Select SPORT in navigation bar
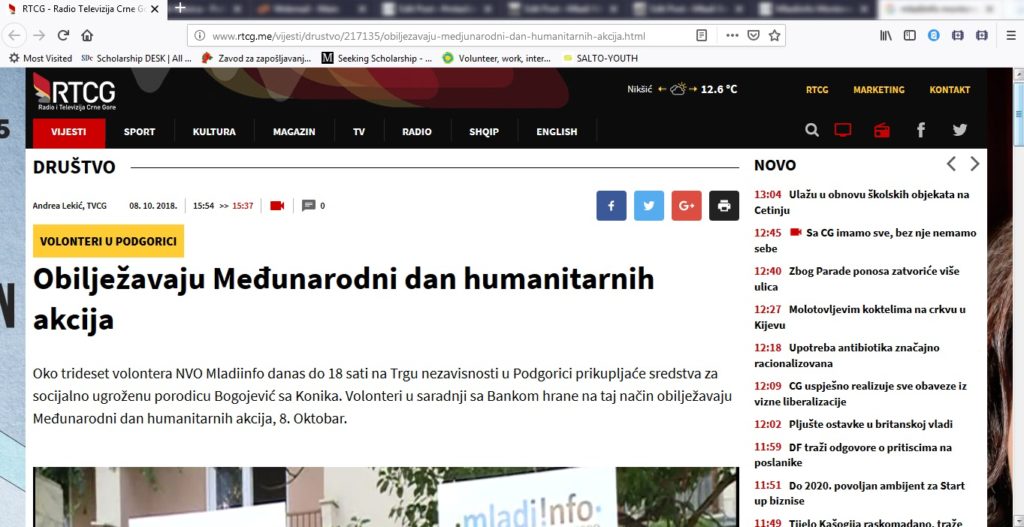1024x527 pixels. [139, 132]
